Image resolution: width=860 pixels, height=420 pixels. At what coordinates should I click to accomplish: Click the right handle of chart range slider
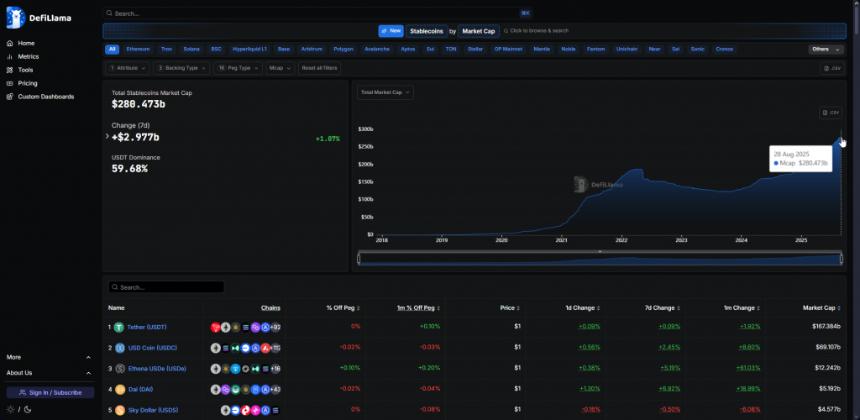pyautogui.click(x=841, y=259)
